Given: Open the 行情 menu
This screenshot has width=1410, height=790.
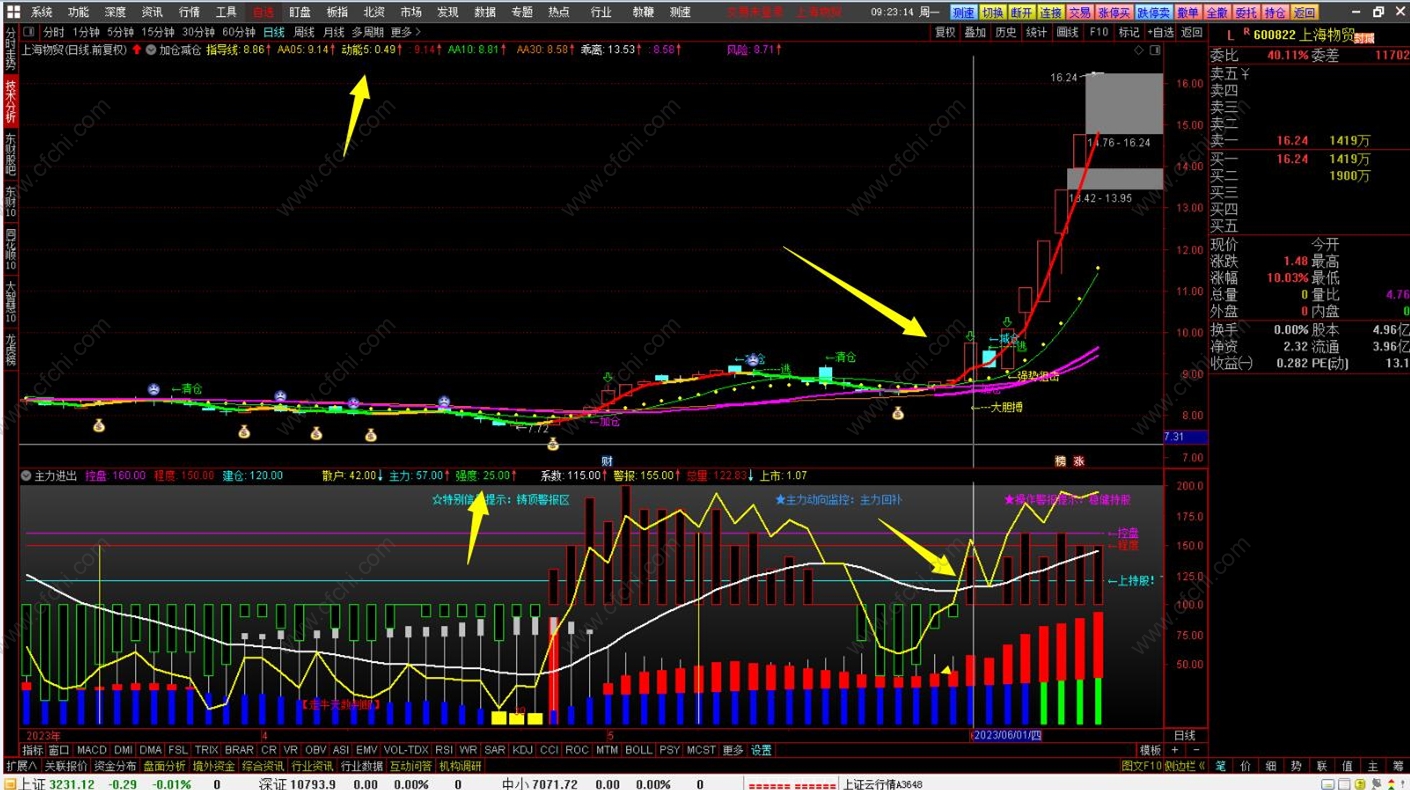Looking at the screenshot, I should pyautogui.click(x=189, y=12).
